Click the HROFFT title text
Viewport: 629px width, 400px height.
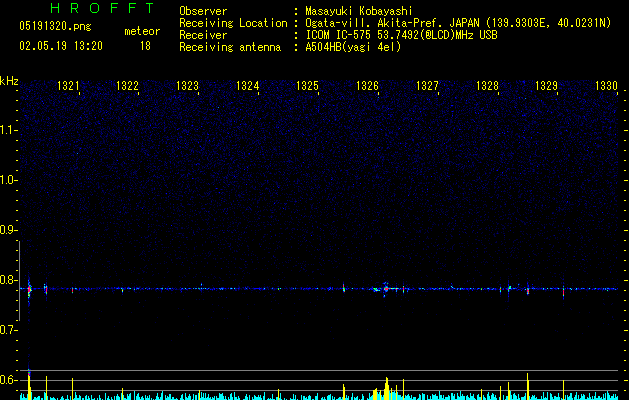[103, 8]
